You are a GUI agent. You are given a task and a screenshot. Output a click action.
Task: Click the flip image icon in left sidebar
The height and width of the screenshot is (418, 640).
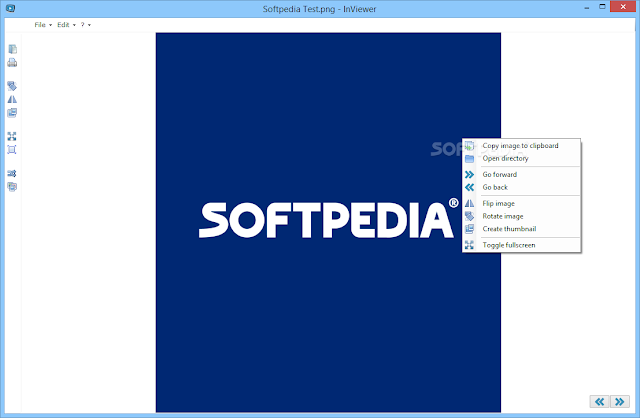point(12,99)
